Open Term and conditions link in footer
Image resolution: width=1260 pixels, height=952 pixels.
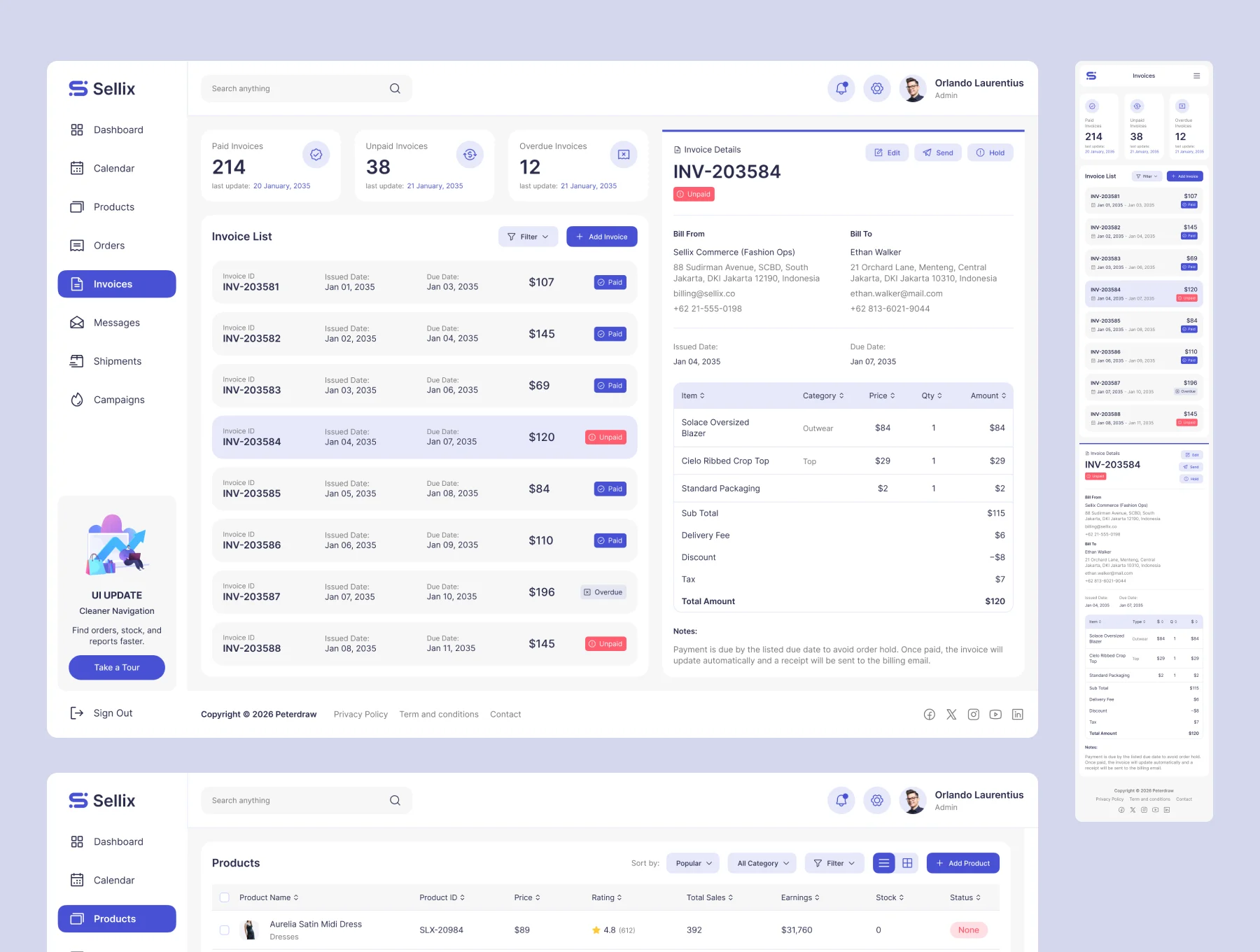439,714
